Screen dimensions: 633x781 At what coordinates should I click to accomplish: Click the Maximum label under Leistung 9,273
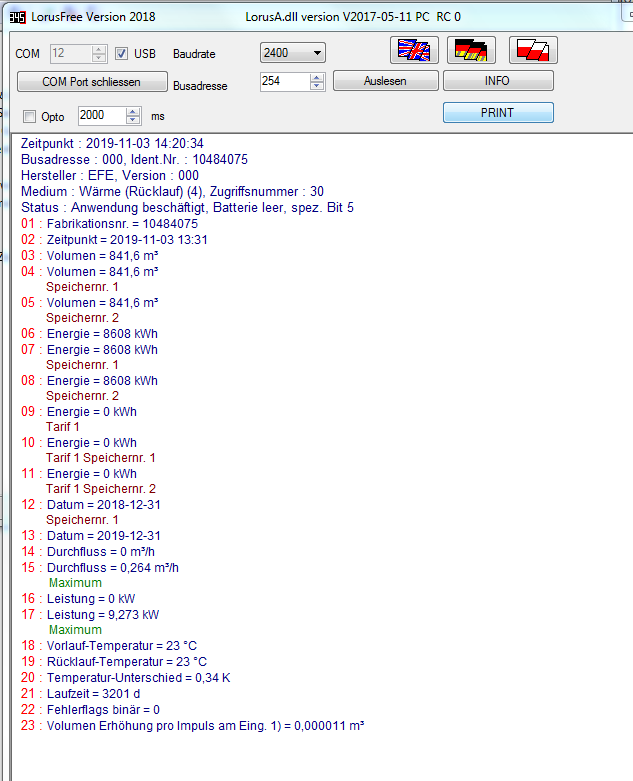75,630
